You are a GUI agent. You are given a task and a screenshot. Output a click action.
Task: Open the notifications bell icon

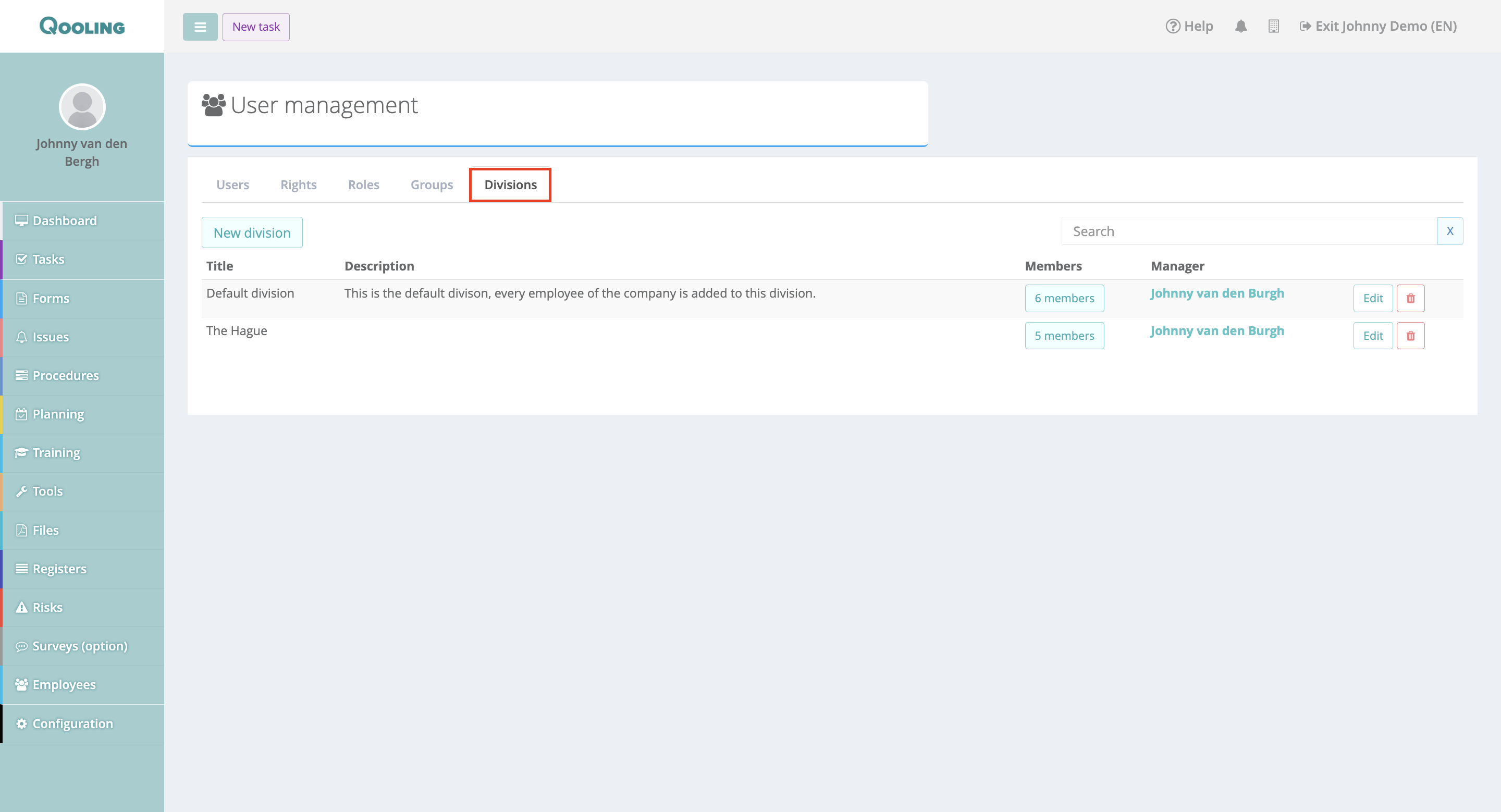tap(1240, 26)
